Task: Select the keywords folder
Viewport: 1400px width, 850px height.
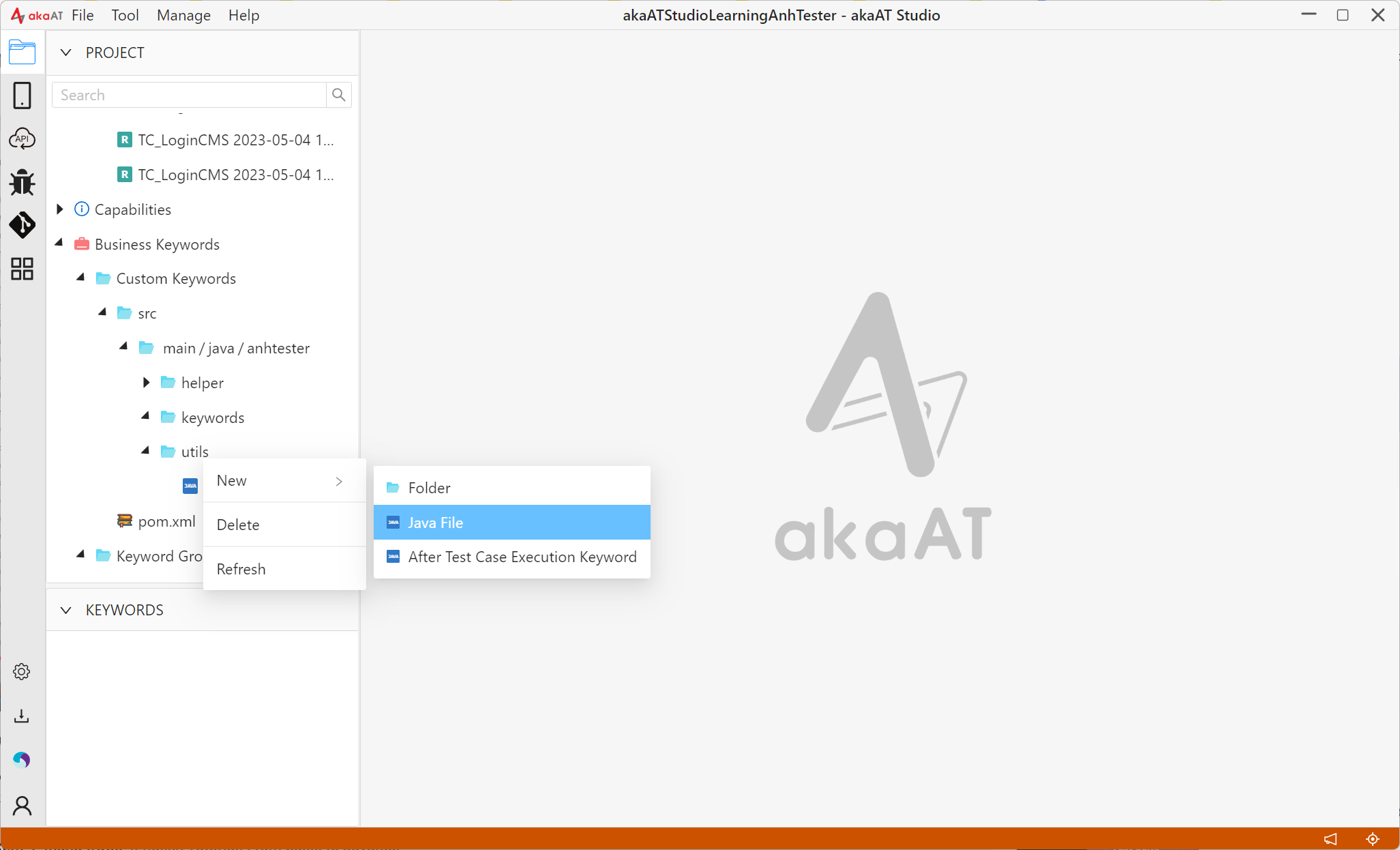Action: [212, 417]
